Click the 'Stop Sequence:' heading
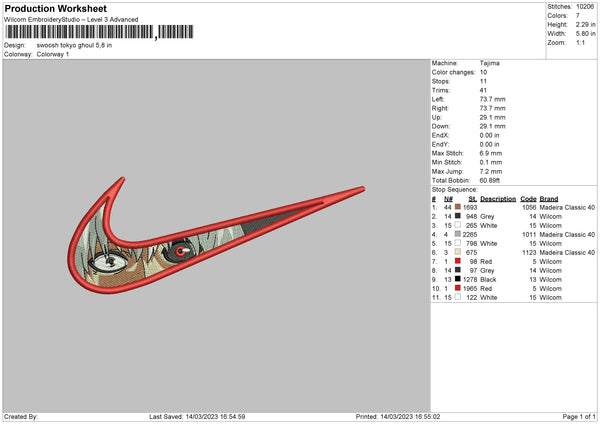The height and width of the screenshot is (424, 600). pyautogui.click(x=455, y=190)
